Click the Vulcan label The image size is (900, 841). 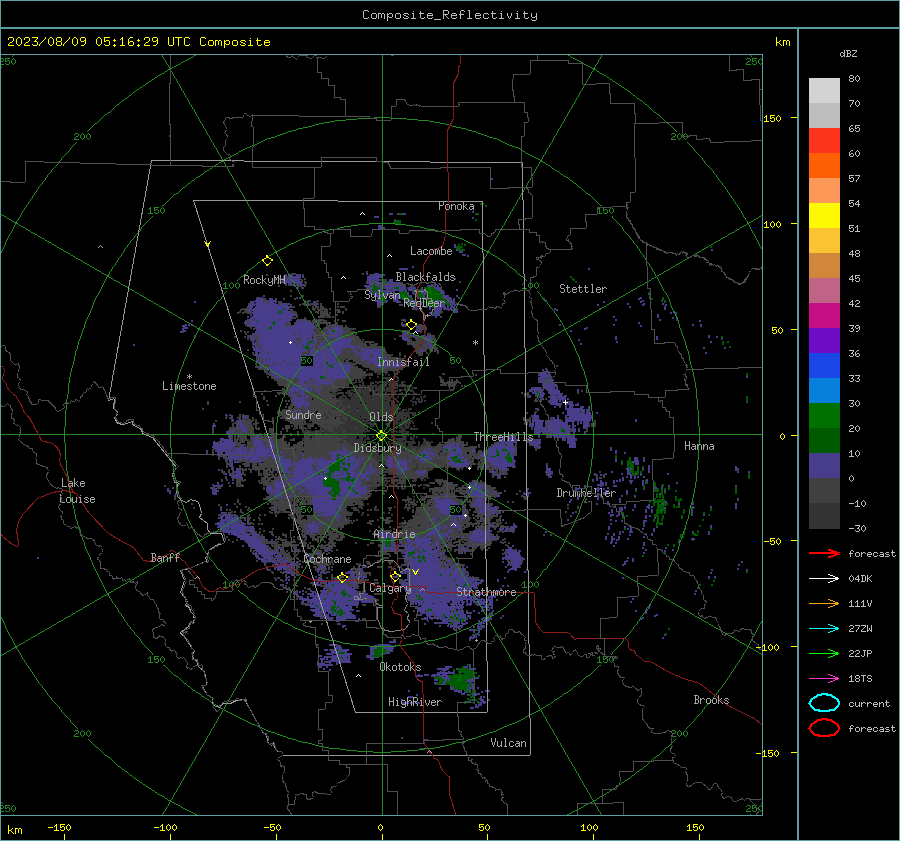click(508, 743)
